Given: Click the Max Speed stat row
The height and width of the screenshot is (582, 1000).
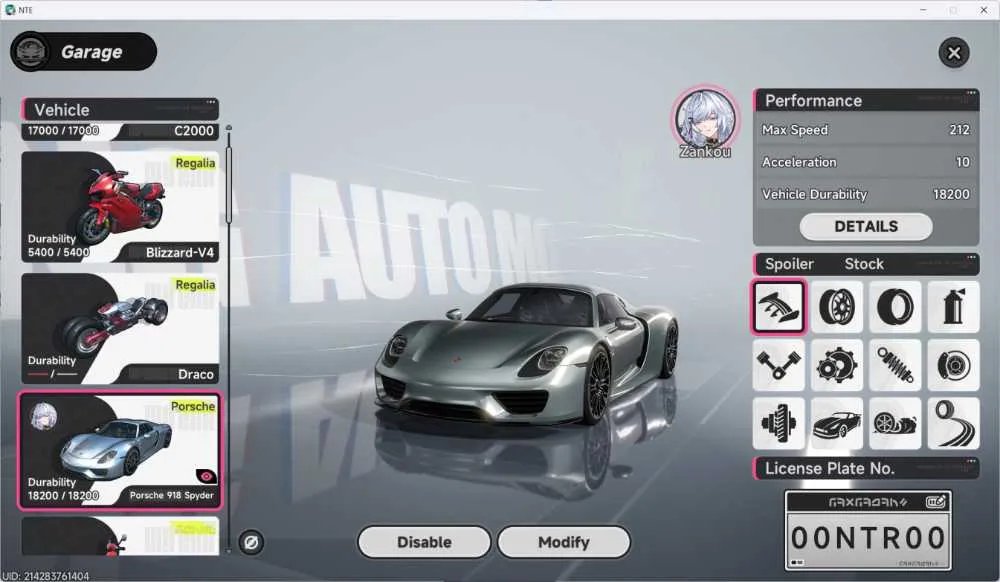Looking at the screenshot, I should coord(866,130).
